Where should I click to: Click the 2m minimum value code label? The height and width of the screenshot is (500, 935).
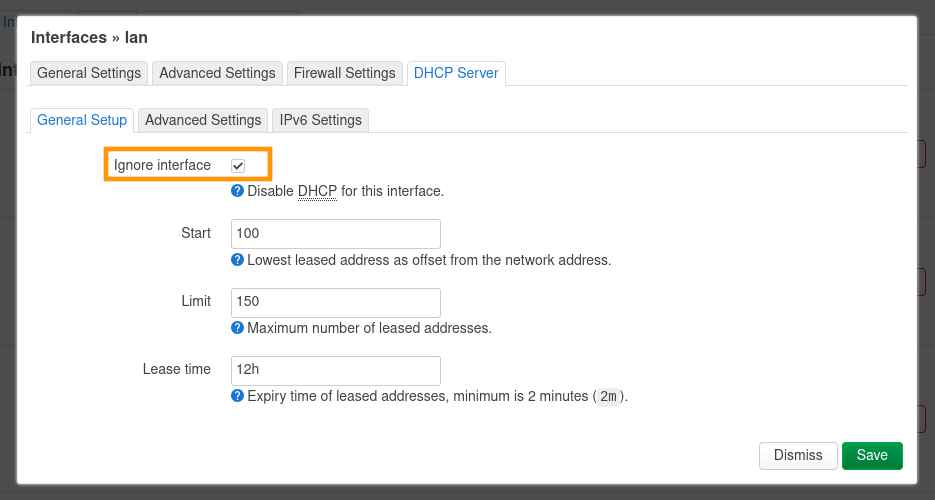[x=608, y=397]
